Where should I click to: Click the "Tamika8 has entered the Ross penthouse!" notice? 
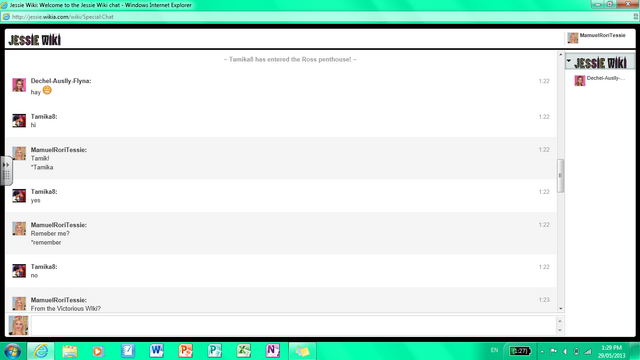point(290,59)
